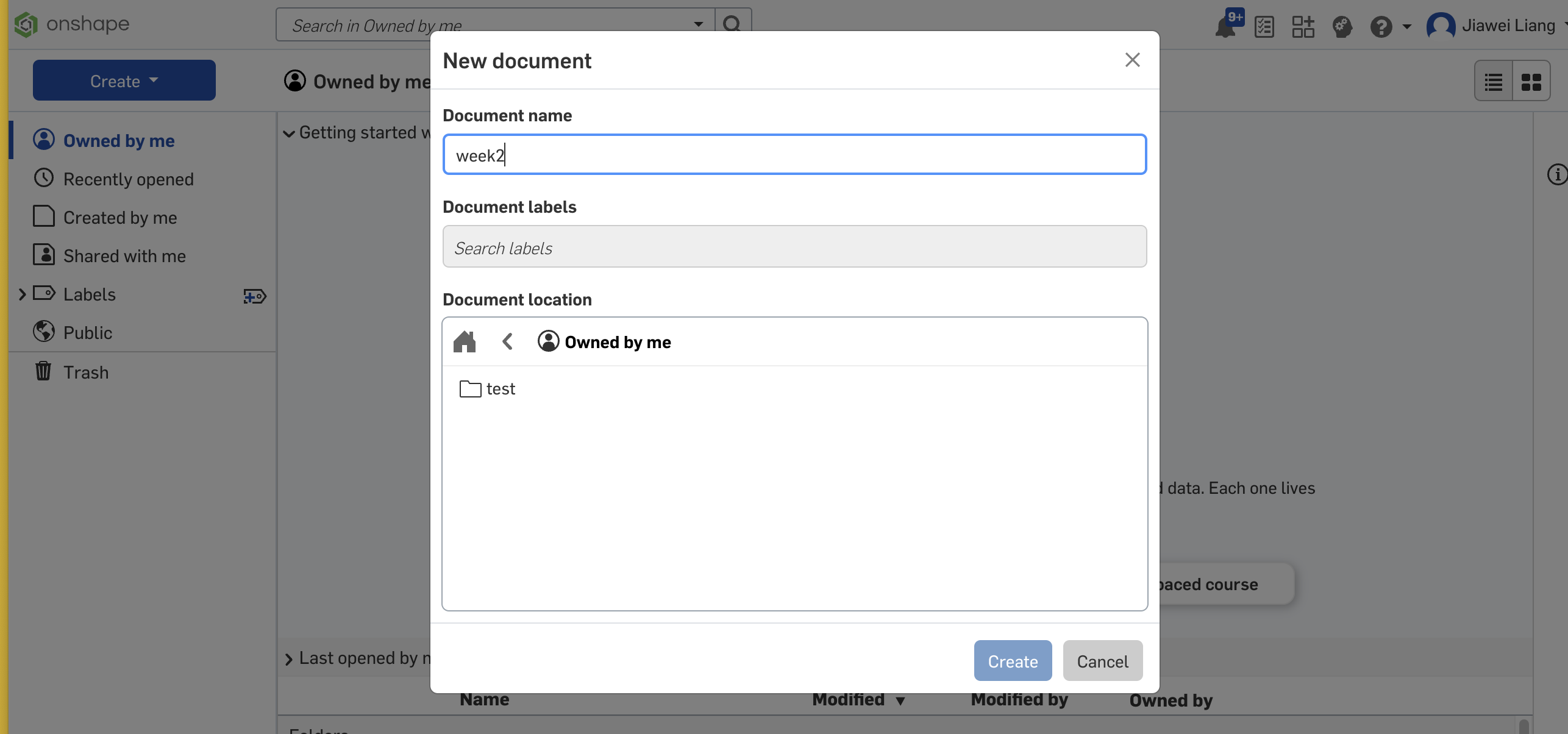Expand the search options dropdown arrow
This screenshot has height=734, width=1568.
click(x=699, y=24)
